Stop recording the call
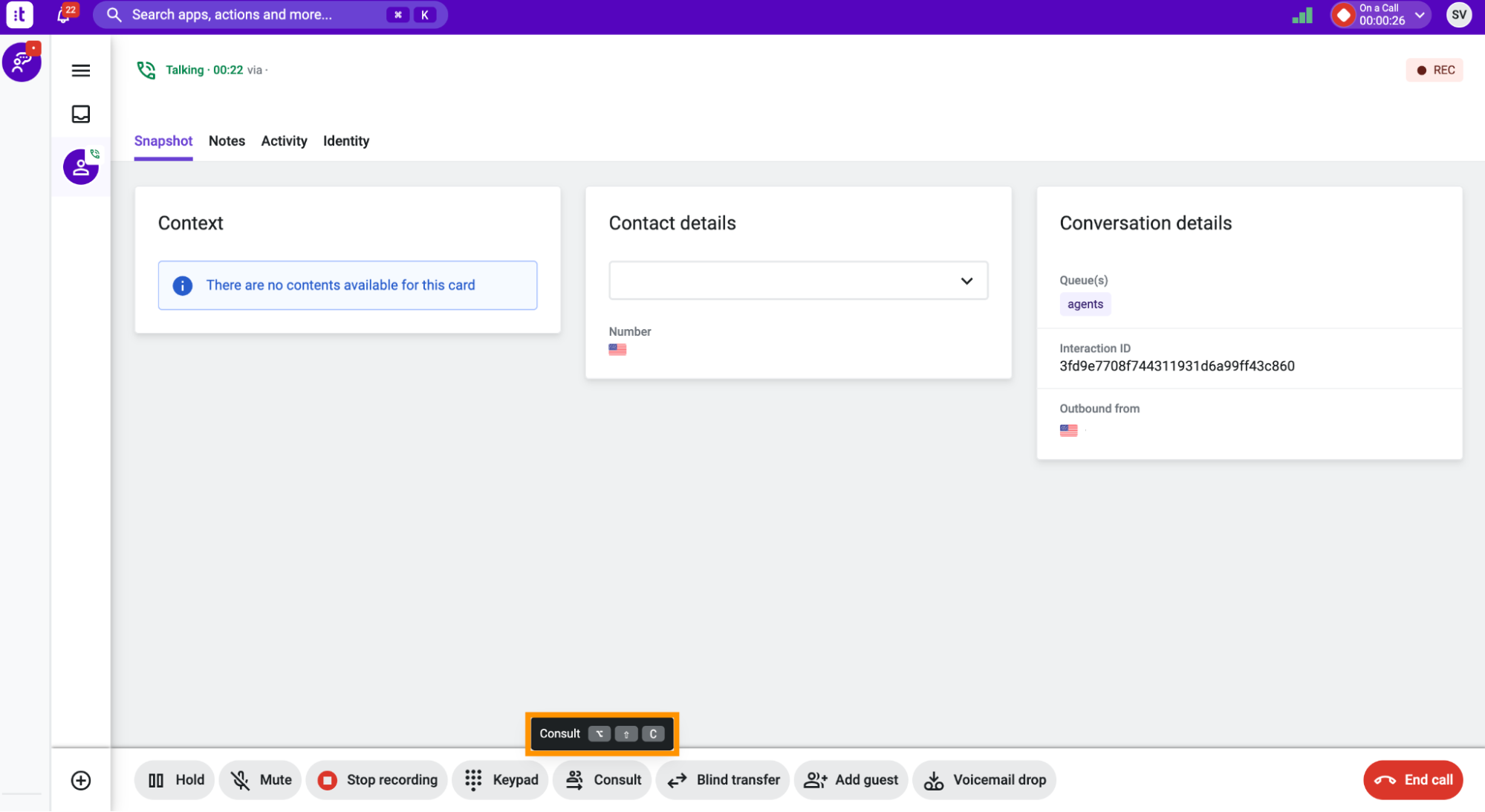The width and height of the screenshot is (1485, 812). tap(377, 780)
